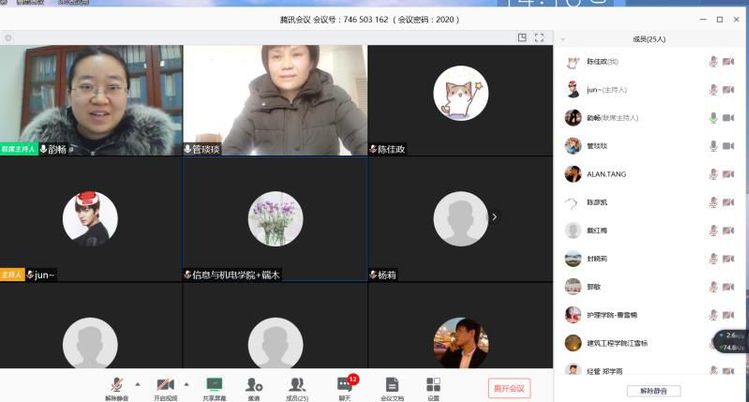The width and height of the screenshot is (749, 402).
Task: Click the members (25人) panel header
Action: pyautogui.click(x=651, y=39)
